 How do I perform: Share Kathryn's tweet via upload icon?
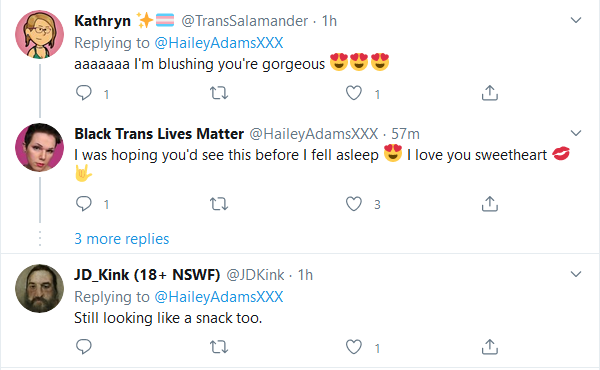489,93
